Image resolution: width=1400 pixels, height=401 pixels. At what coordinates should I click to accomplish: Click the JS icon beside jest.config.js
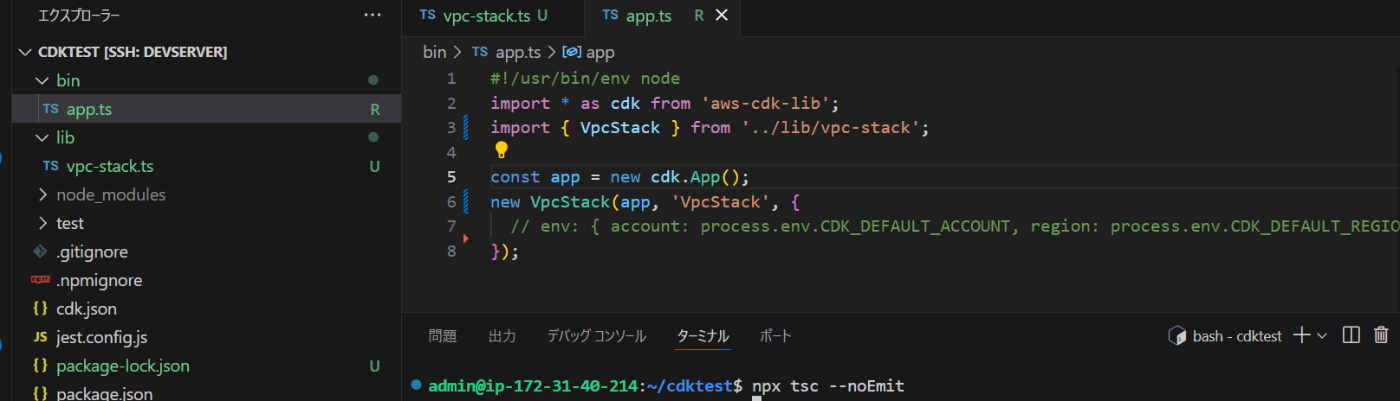(41, 338)
